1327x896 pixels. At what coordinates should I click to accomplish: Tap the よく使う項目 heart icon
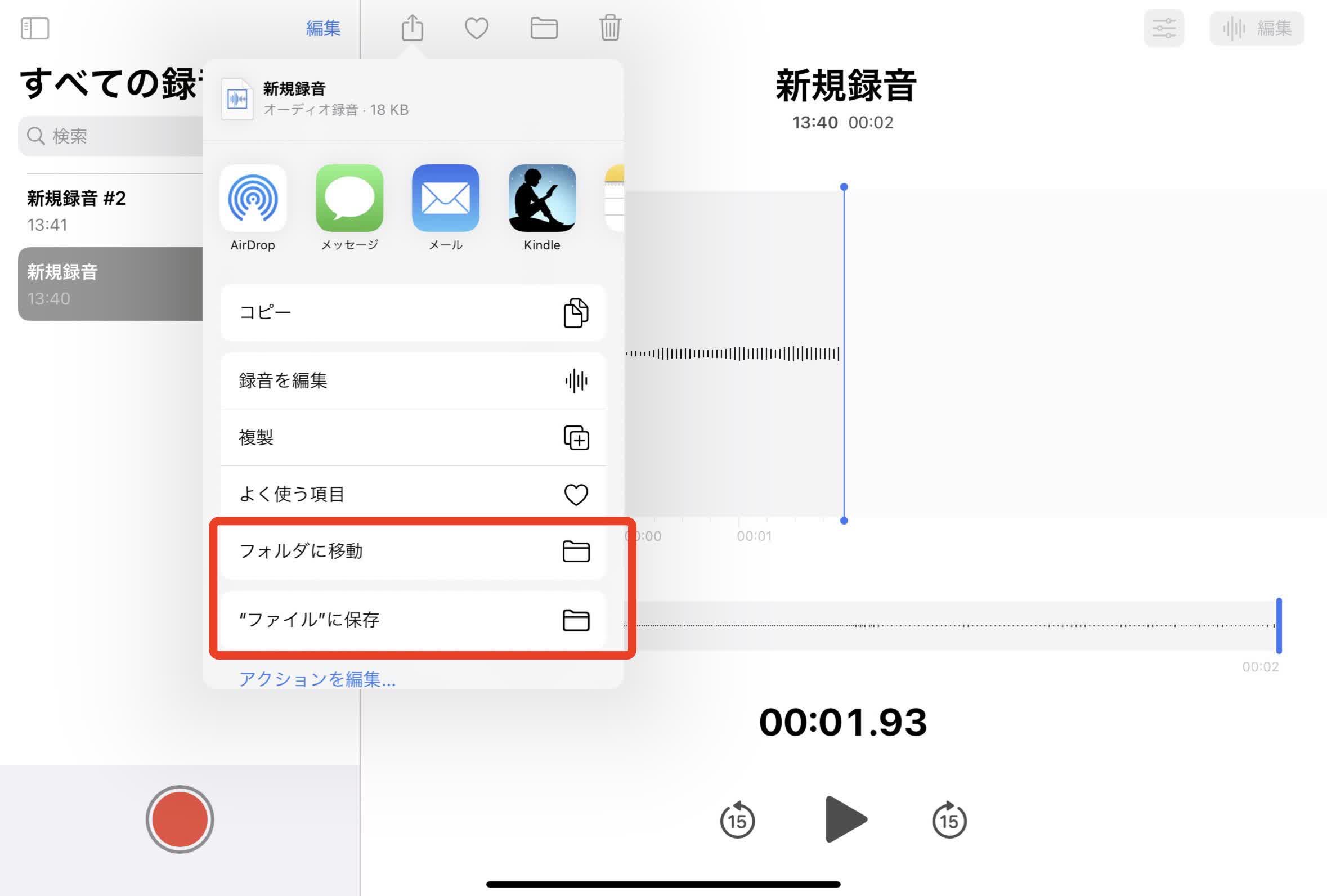[x=576, y=493]
